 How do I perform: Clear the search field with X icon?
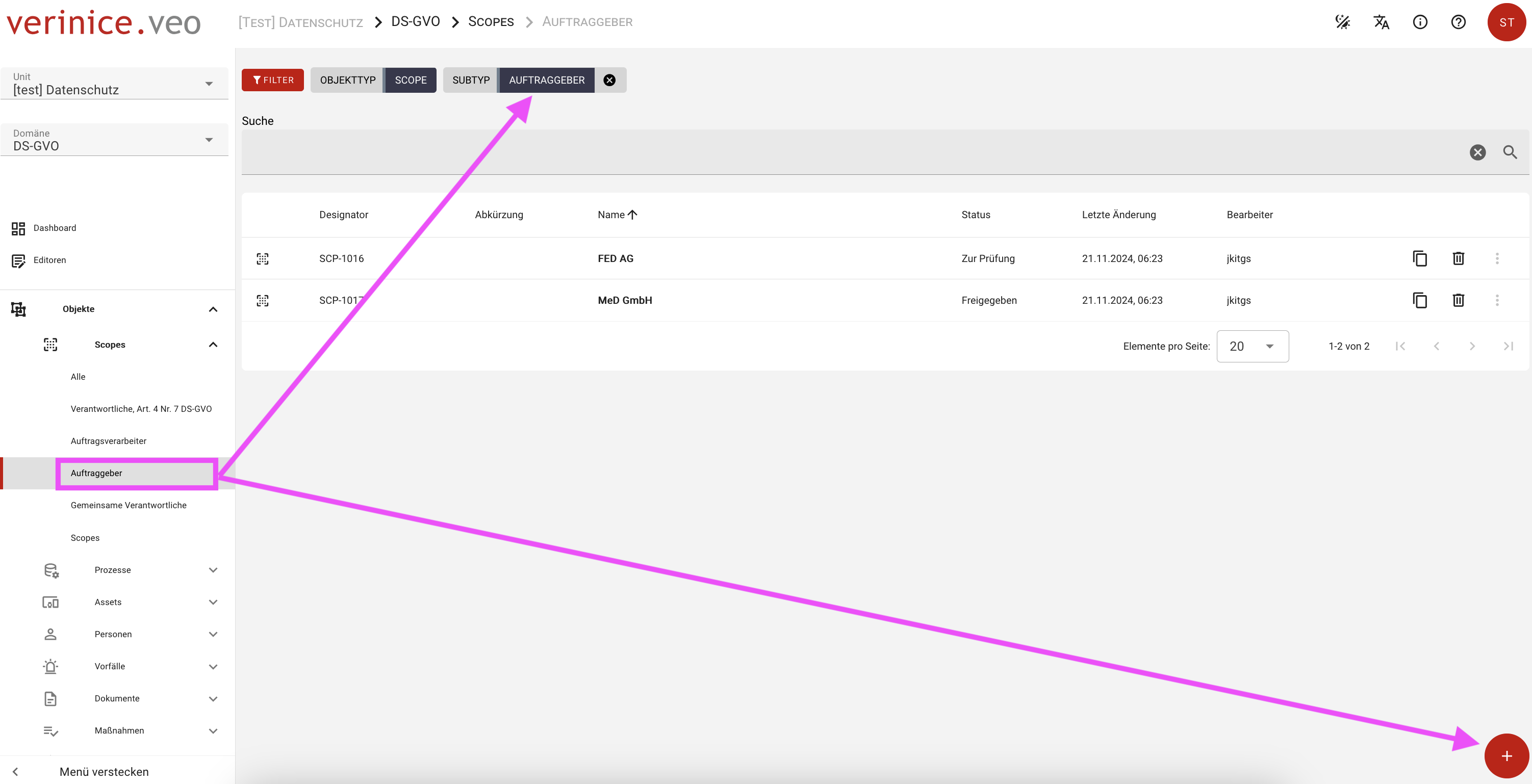[x=1477, y=152]
